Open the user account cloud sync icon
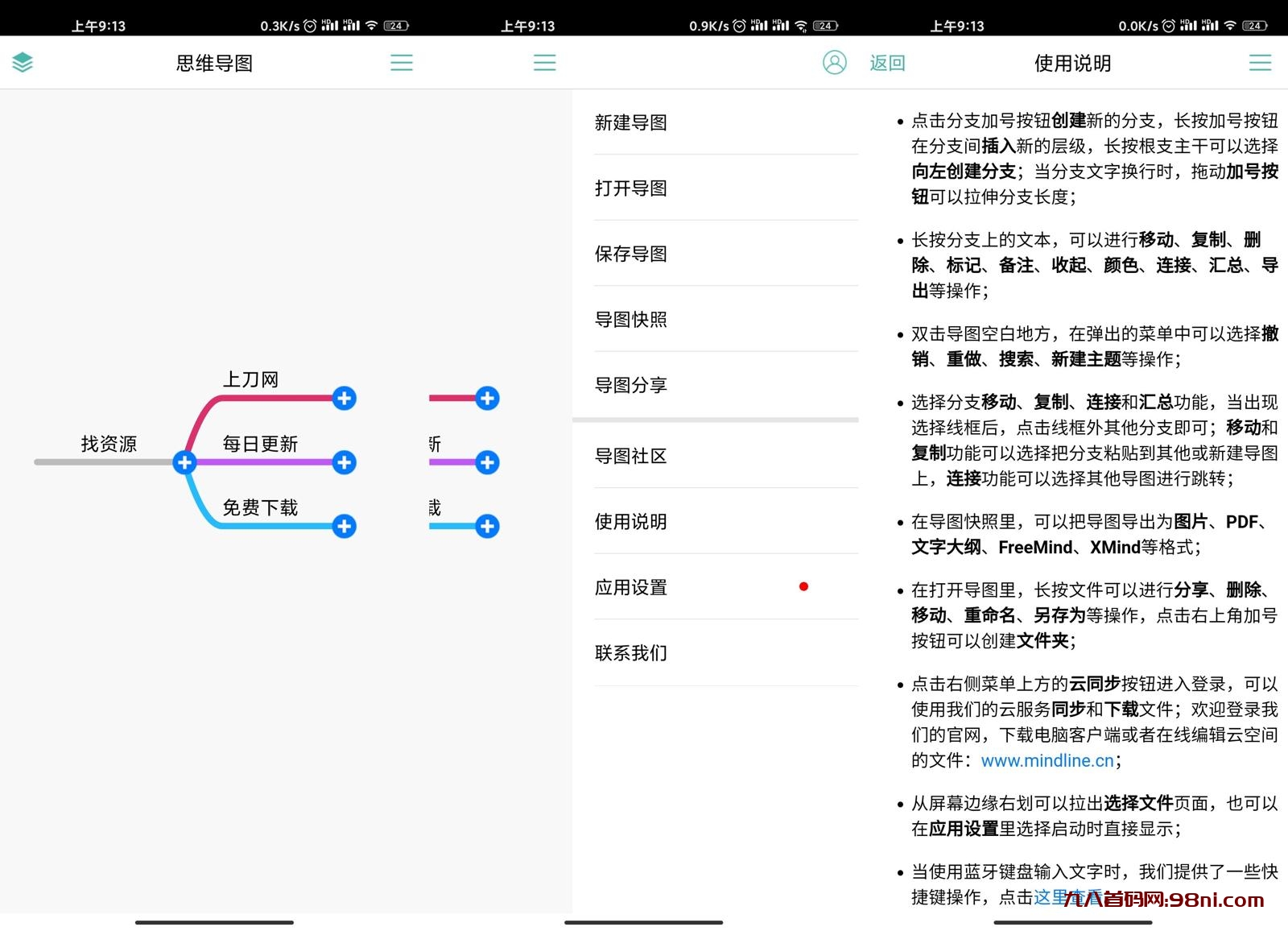Viewport: 1288px width, 931px height. [x=835, y=63]
